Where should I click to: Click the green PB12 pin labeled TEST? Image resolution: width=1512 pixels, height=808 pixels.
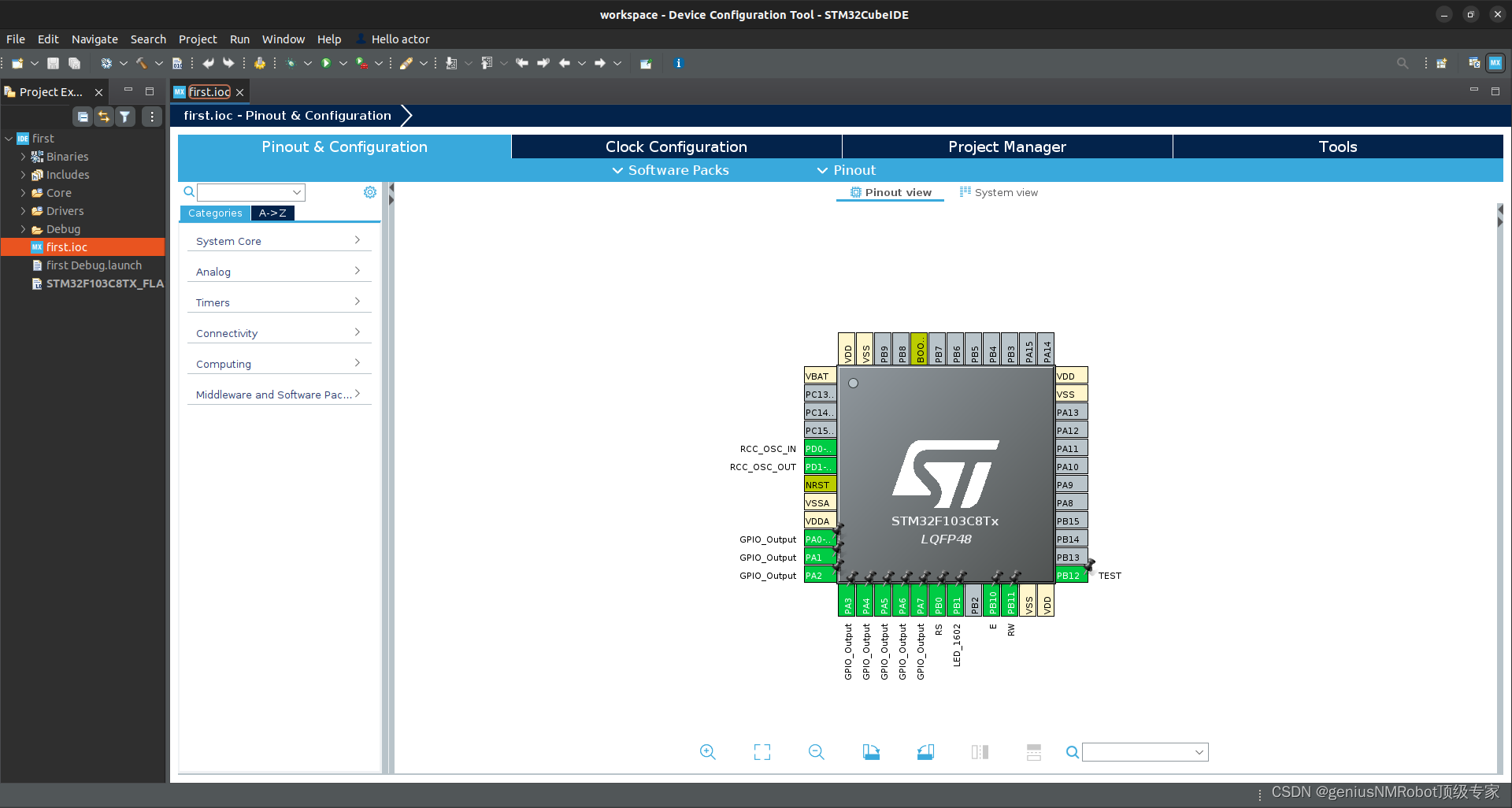tap(1070, 575)
